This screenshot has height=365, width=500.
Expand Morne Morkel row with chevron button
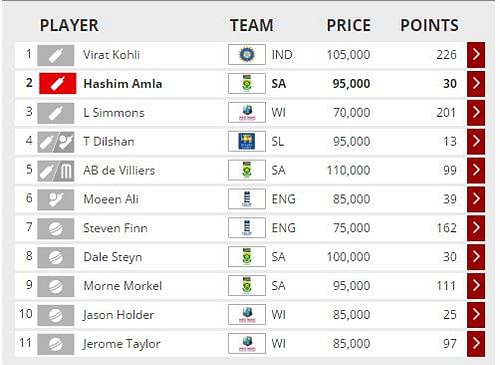point(476,286)
